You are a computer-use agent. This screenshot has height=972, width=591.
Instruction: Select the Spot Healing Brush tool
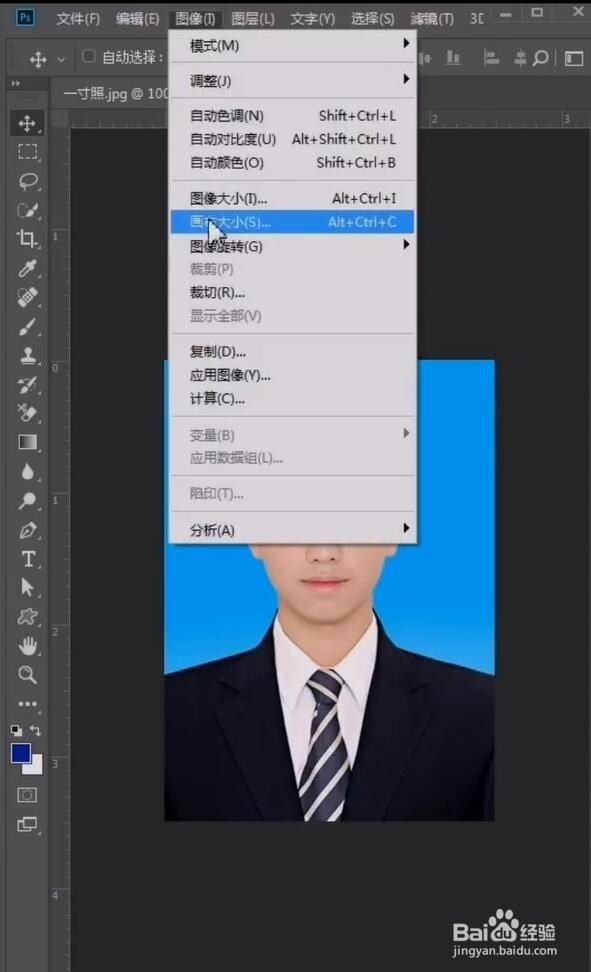tap(27, 297)
